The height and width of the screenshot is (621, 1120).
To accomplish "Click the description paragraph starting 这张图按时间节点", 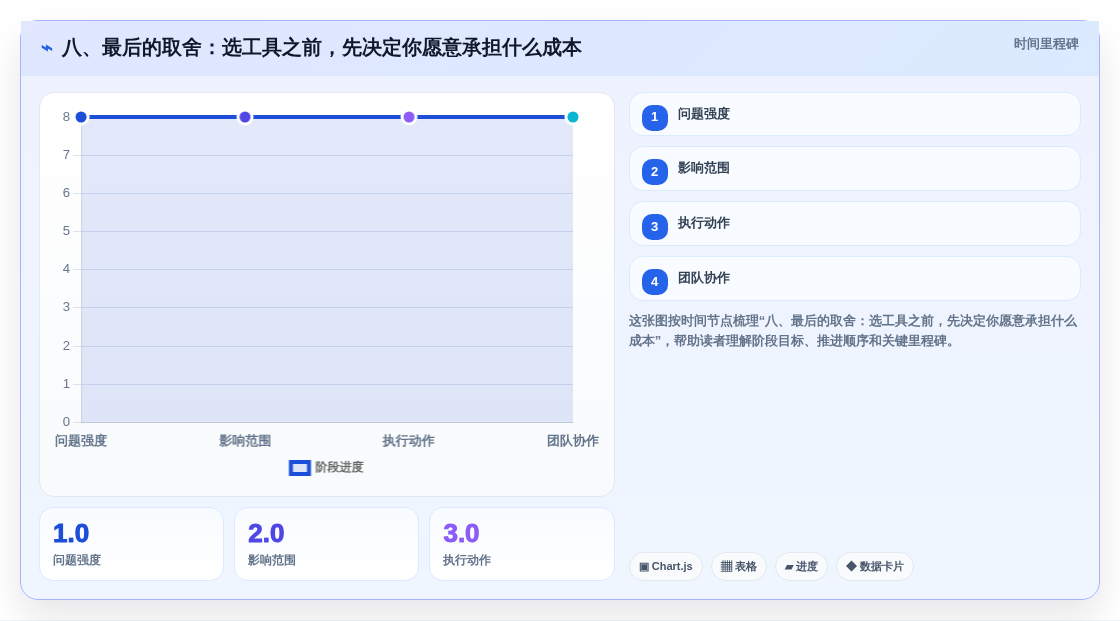I will pos(853,331).
